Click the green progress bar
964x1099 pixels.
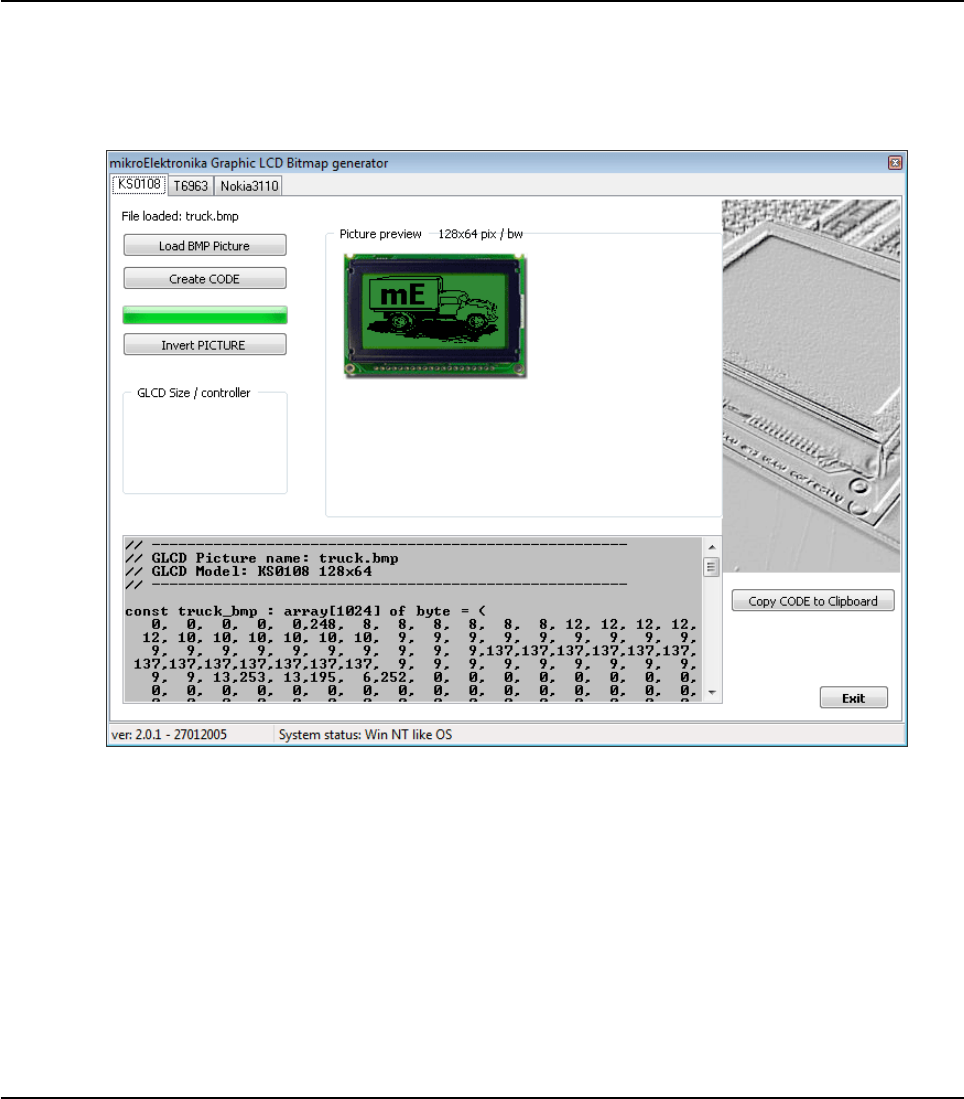click(x=205, y=315)
